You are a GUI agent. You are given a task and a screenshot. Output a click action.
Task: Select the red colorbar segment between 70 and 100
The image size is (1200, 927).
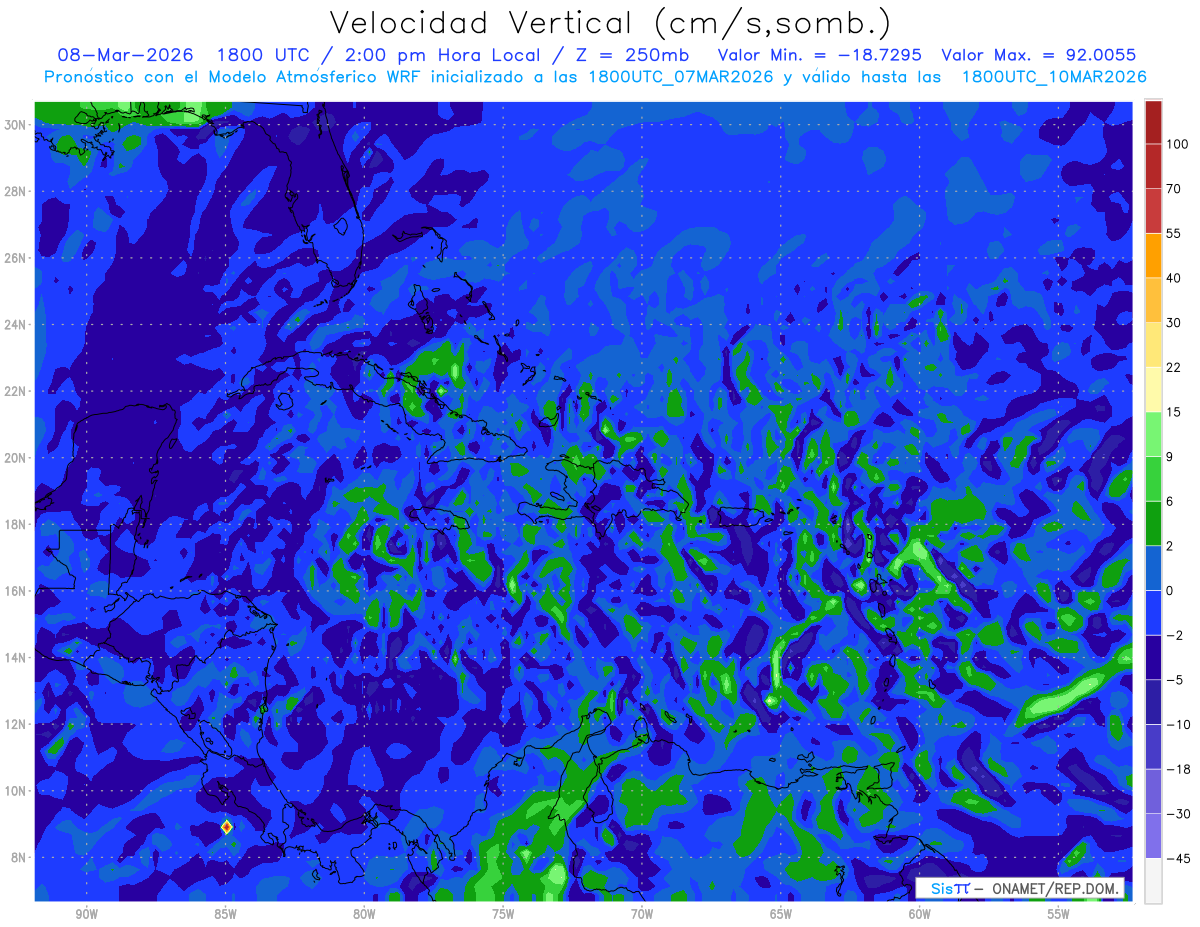click(x=1153, y=166)
